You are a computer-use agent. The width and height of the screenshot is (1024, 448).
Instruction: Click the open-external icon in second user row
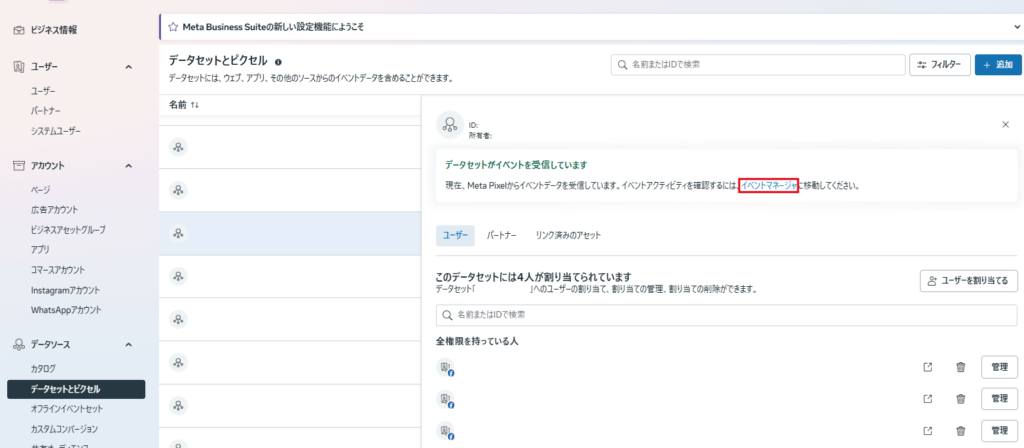tap(927, 398)
